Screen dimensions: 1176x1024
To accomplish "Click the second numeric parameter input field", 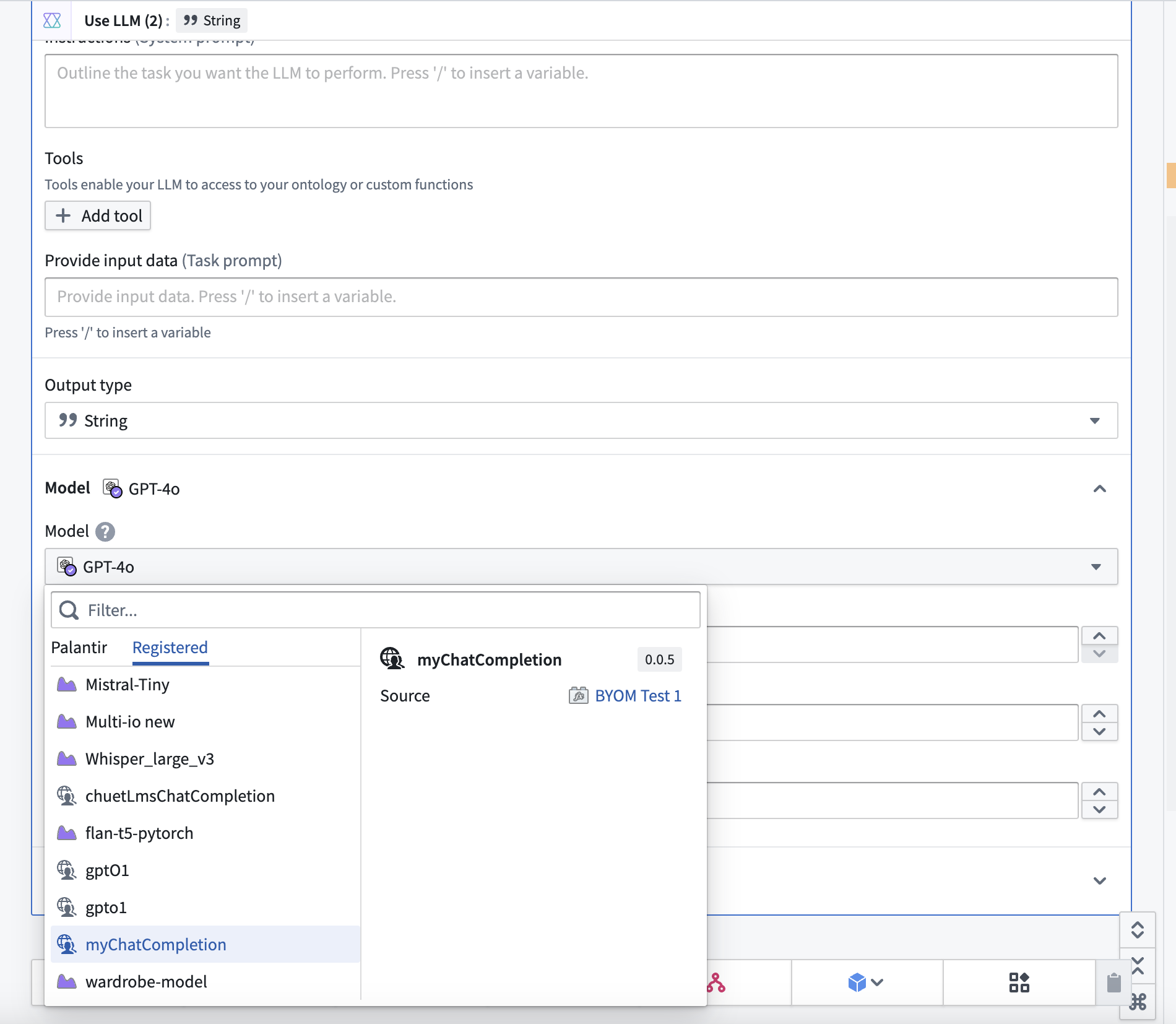I will (892, 722).
